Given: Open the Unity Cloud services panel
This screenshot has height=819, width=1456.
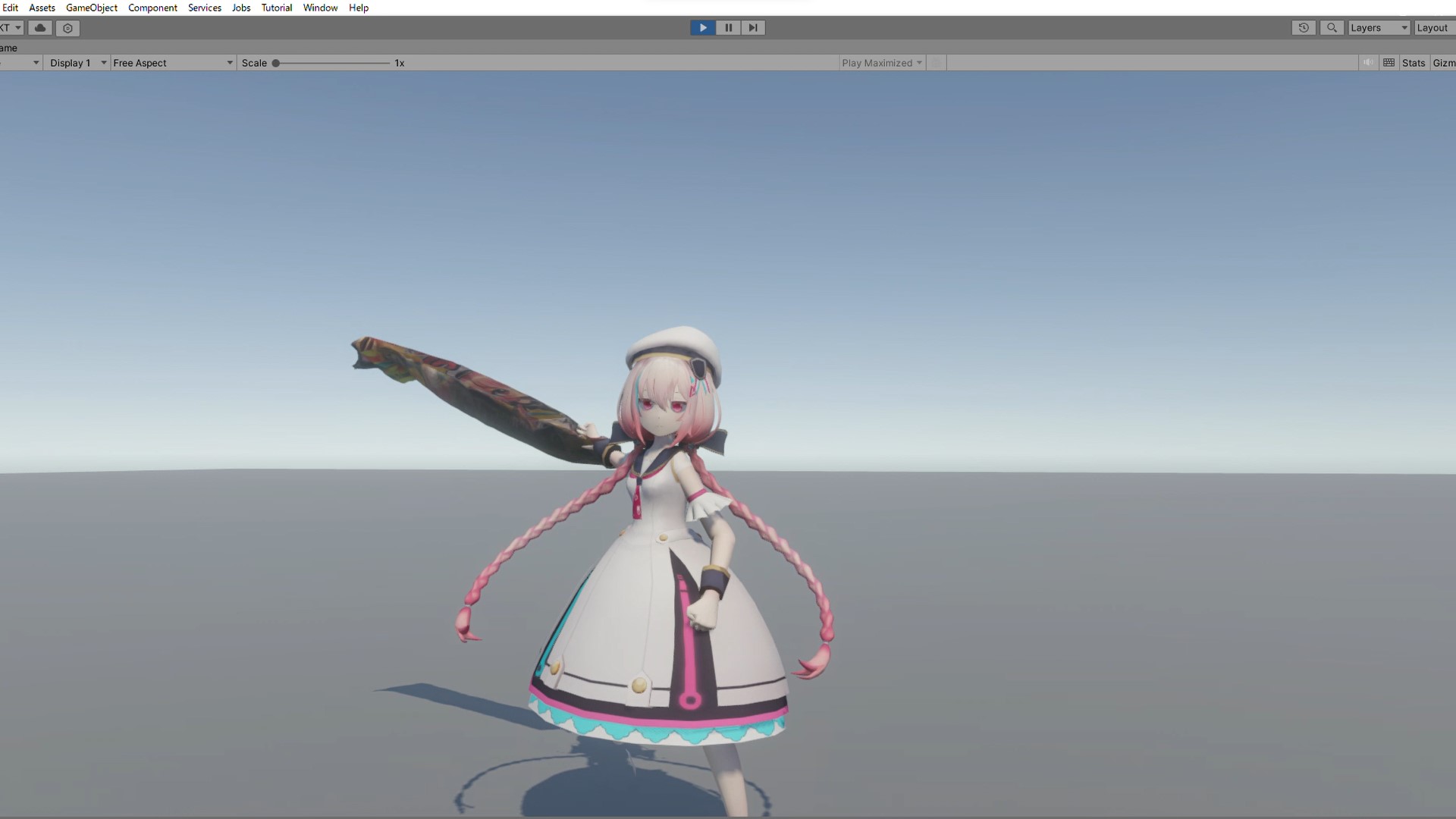Looking at the screenshot, I should point(39,27).
